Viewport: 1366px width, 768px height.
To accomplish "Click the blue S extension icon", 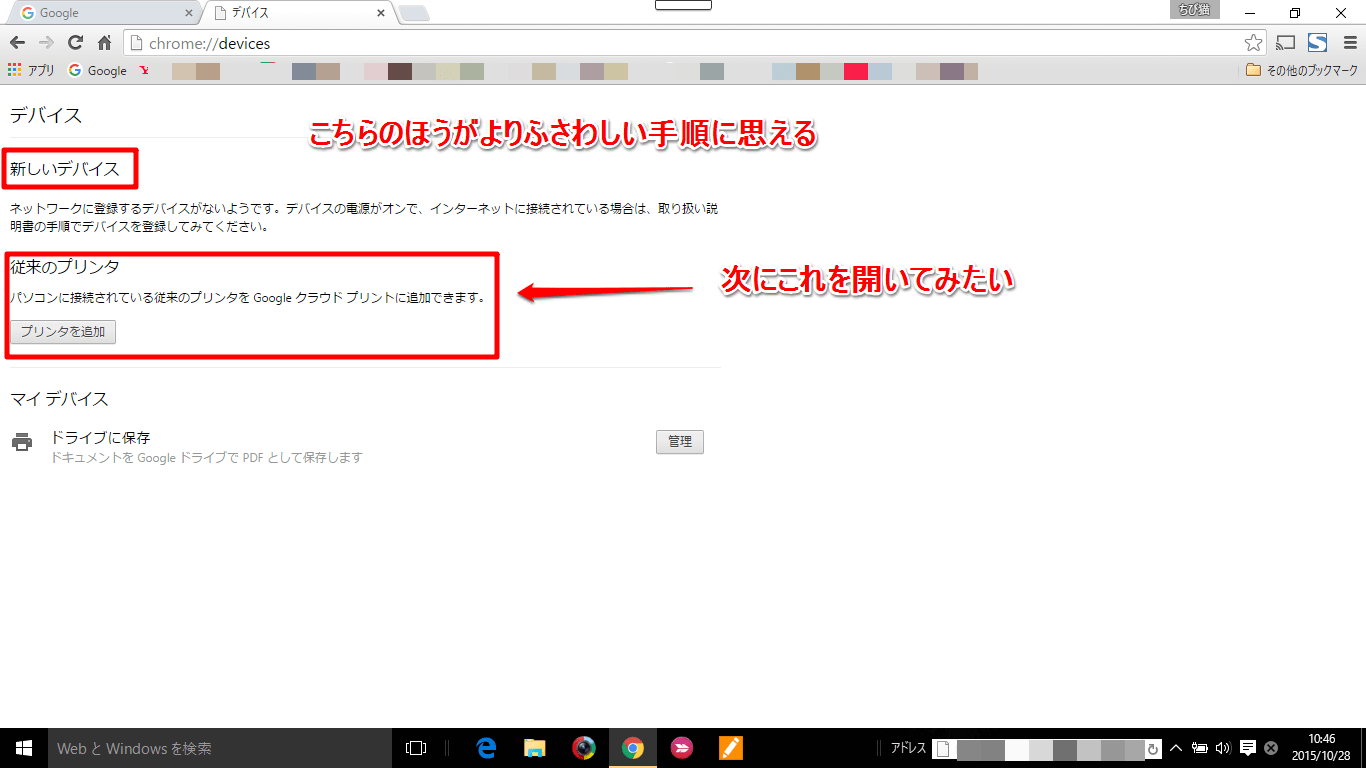I will coord(1317,43).
